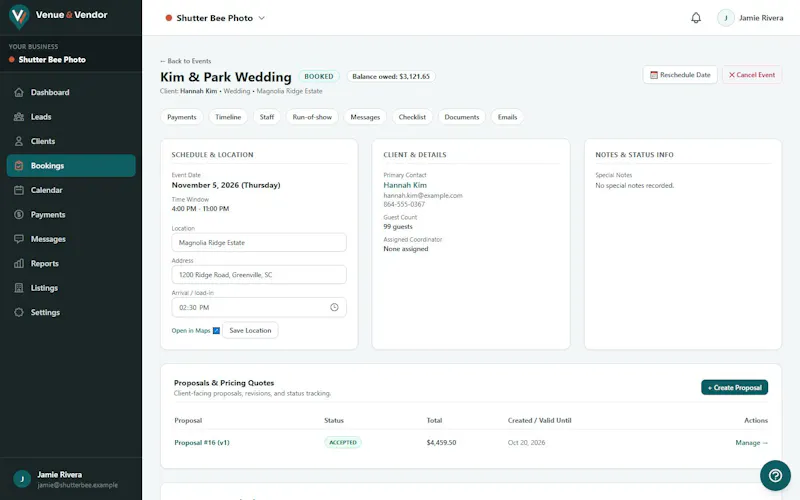Switch to the Timeline tab
Viewport: 800px width, 500px height.
coord(228,117)
